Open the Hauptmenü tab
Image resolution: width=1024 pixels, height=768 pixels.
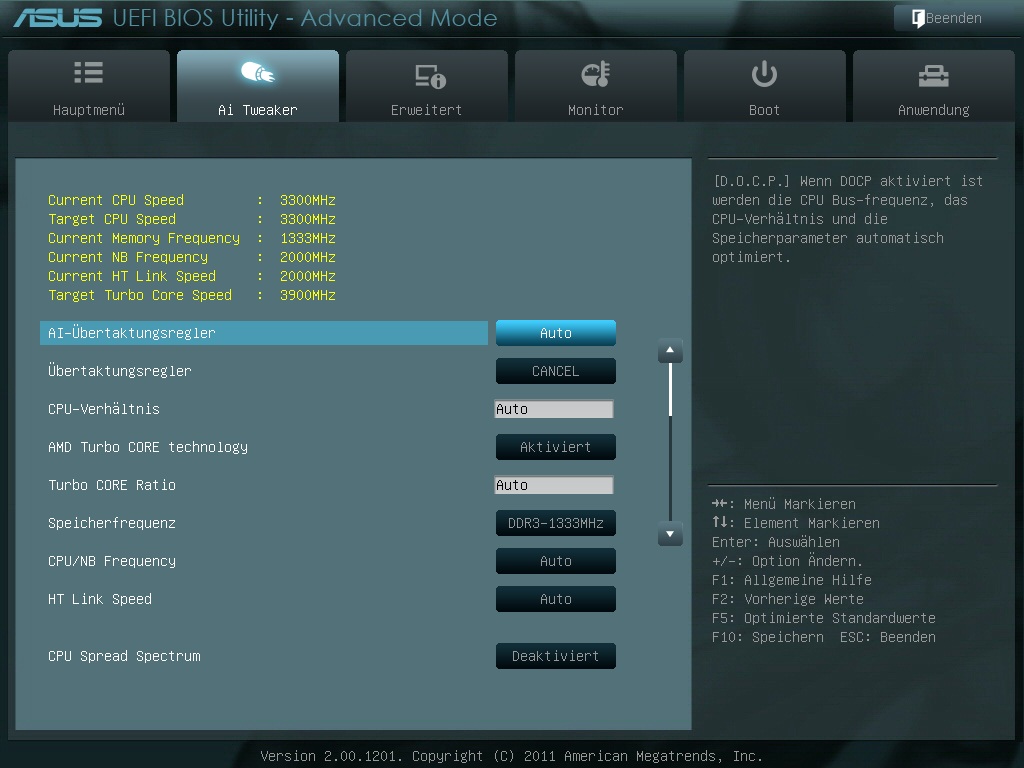click(89, 86)
